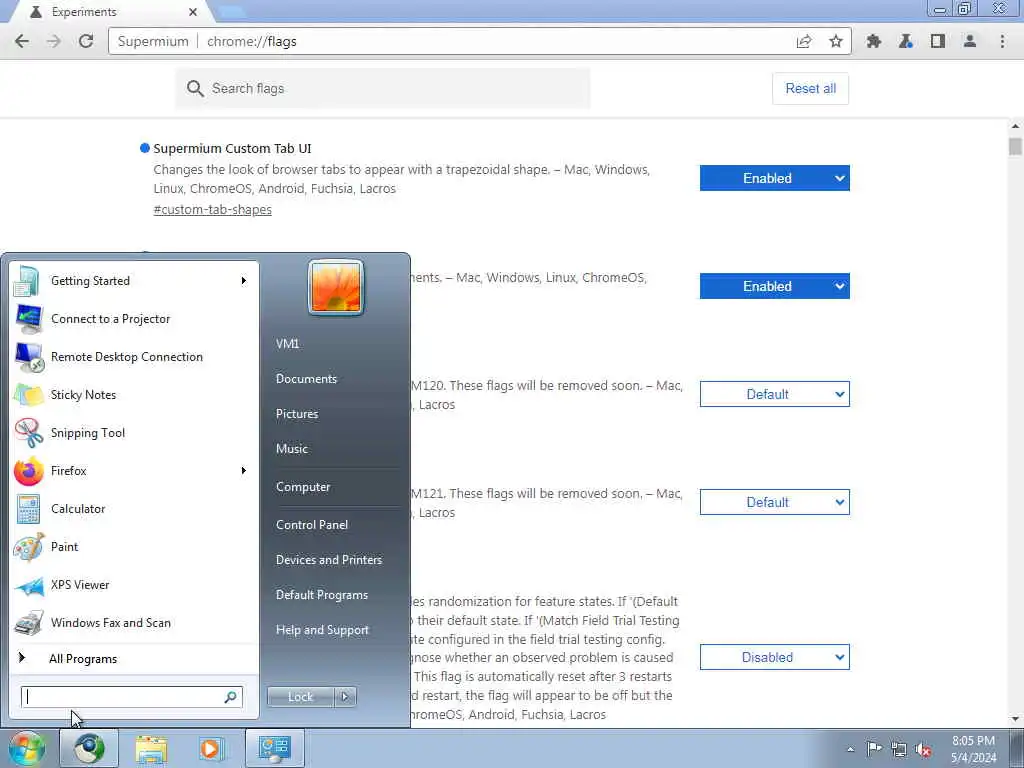Click the Start menu search box

[x=132, y=697]
